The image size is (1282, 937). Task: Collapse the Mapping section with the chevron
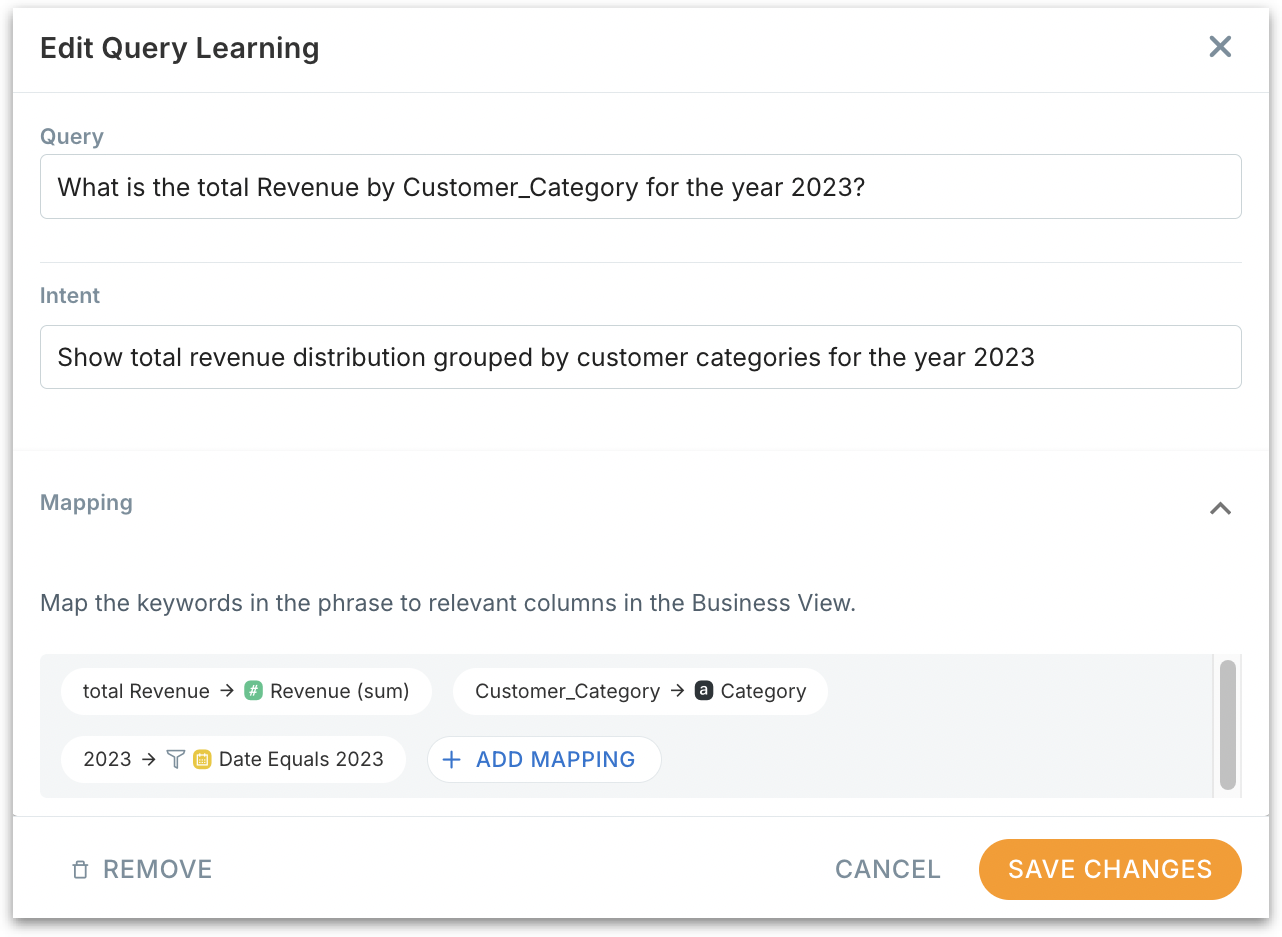coord(1220,508)
